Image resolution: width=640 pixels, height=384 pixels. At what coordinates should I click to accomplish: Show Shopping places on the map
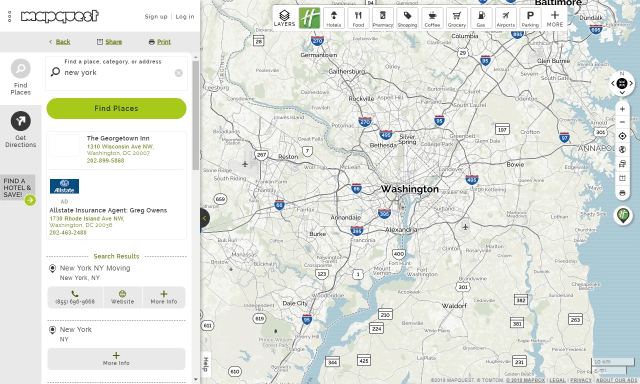tap(407, 18)
